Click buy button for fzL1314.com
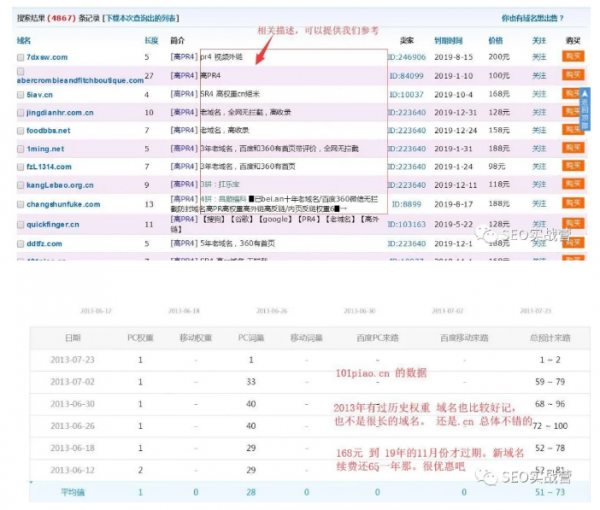The width and height of the screenshot is (600, 510). (x=573, y=166)
